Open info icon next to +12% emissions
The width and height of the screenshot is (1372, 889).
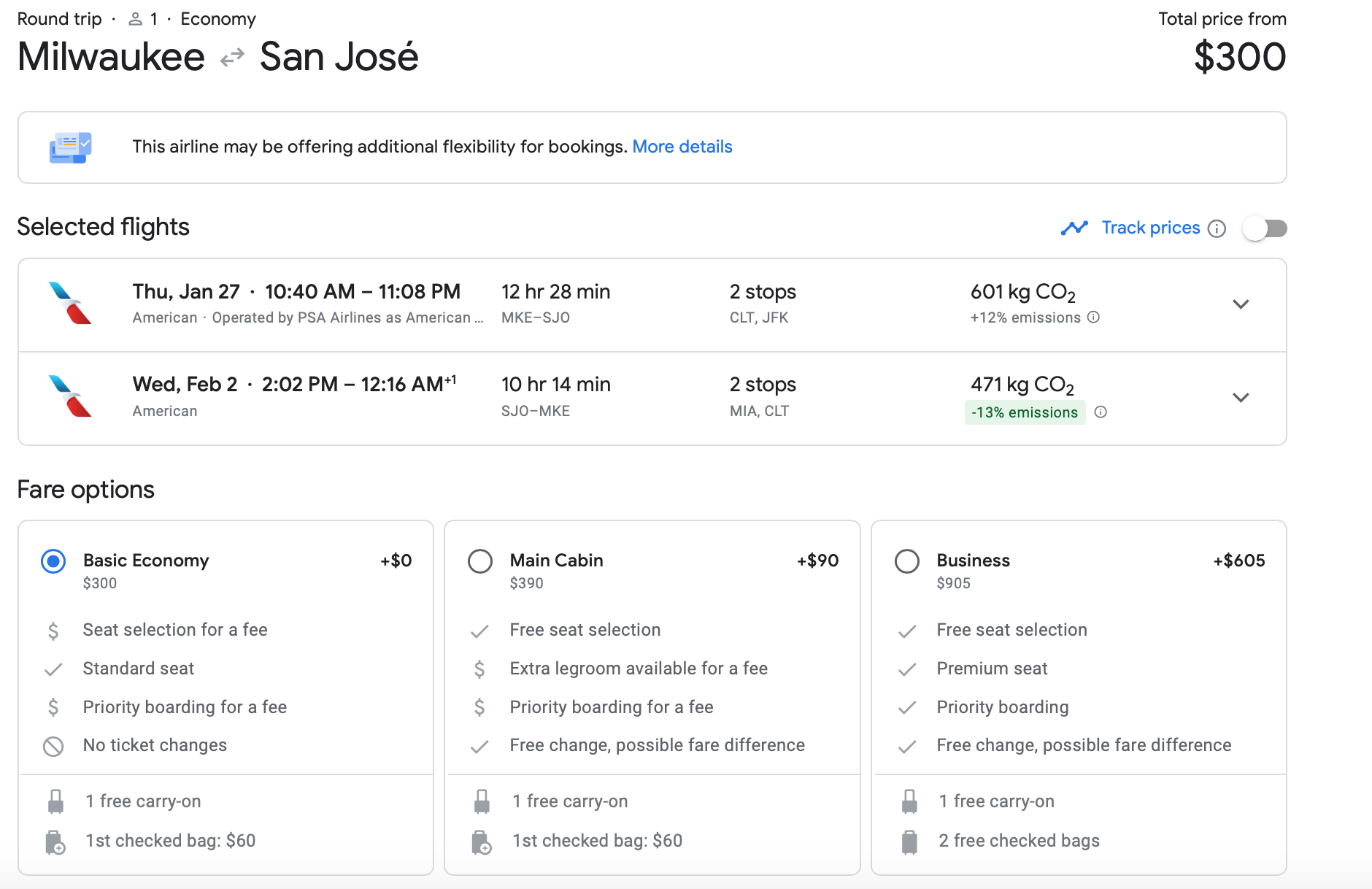point(1093,317)
